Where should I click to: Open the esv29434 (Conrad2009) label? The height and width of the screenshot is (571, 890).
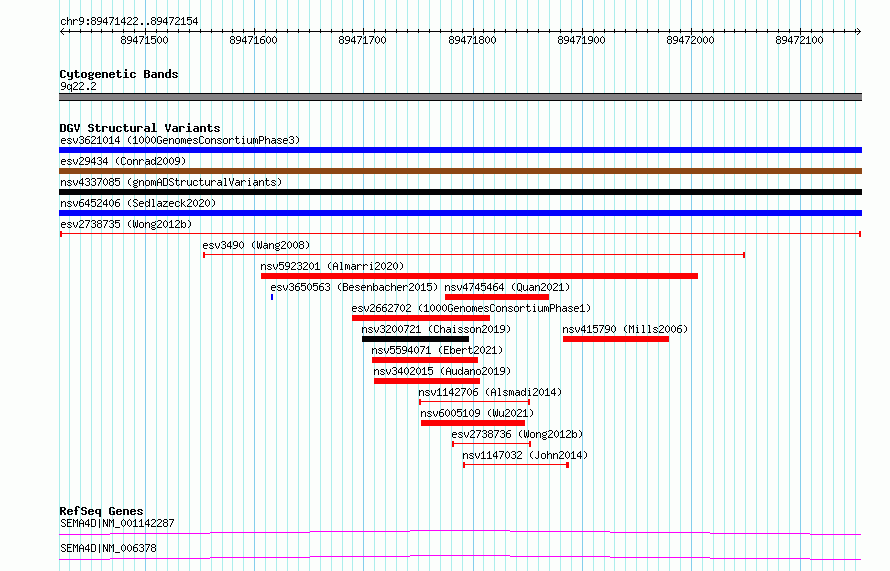pyautogui.click(x=123, y=161)
